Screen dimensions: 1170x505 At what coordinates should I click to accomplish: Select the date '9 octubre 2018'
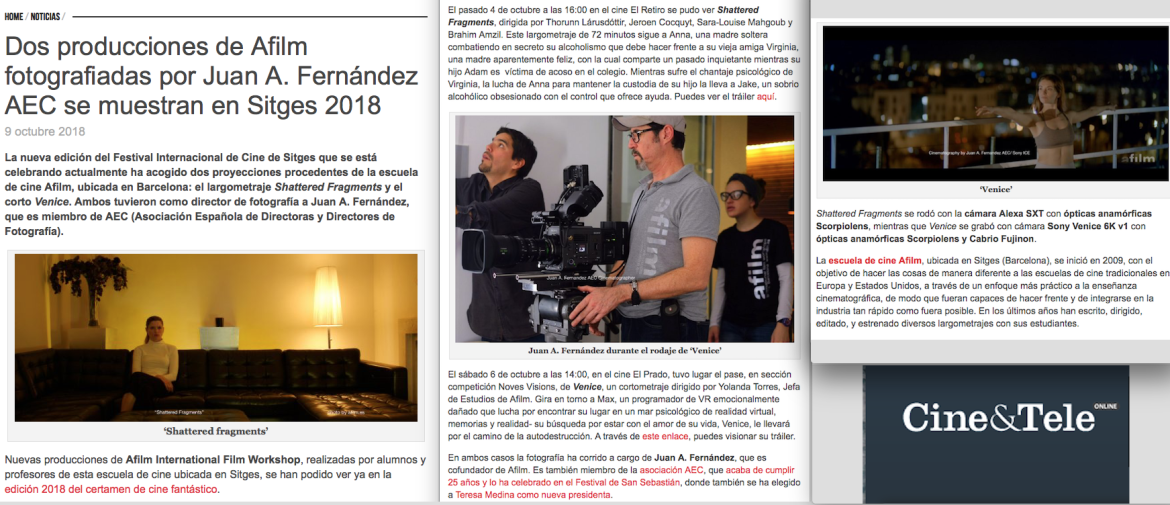45,132
